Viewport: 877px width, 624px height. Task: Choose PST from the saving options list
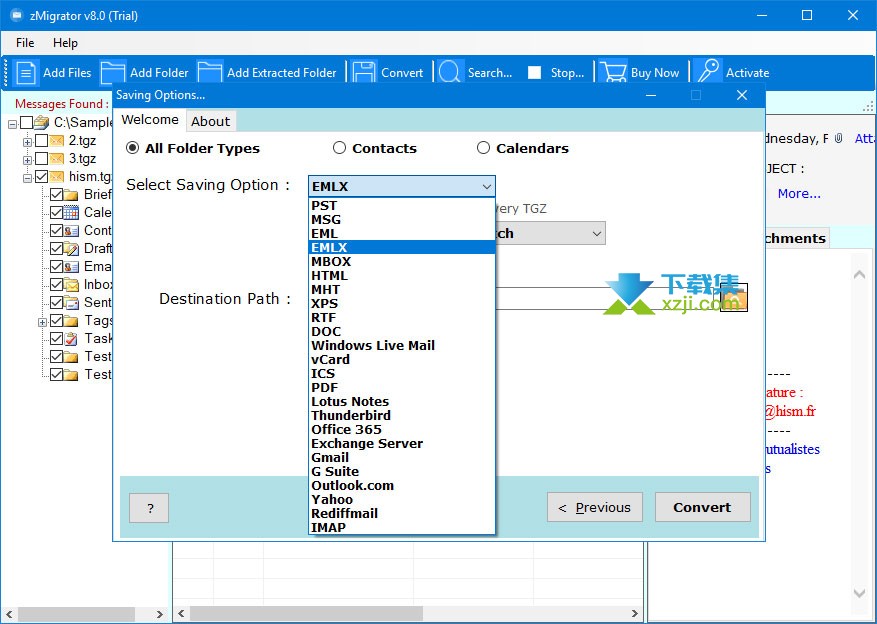[x=402, y=205]
